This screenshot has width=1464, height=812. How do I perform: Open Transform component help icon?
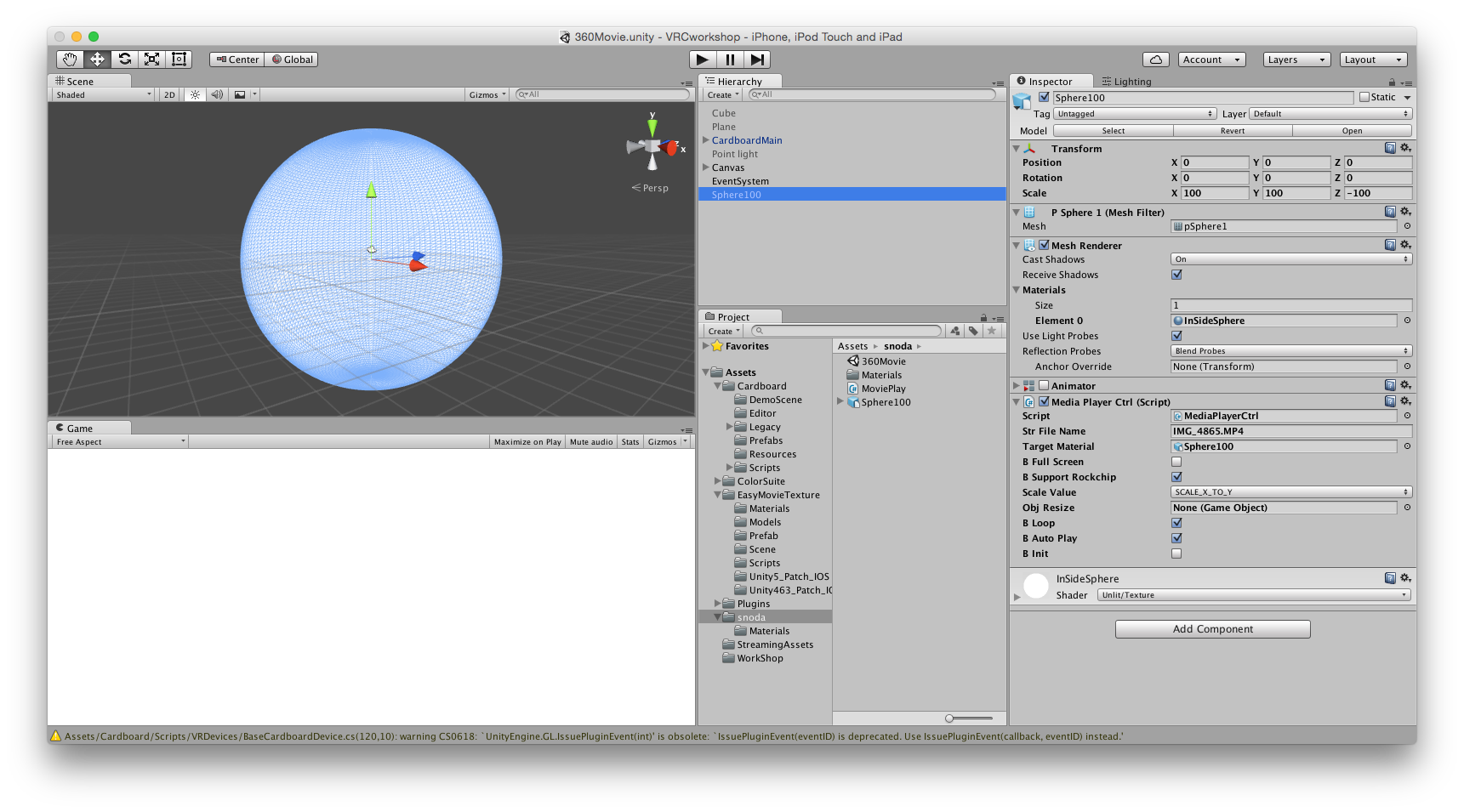click(1390, 148)
